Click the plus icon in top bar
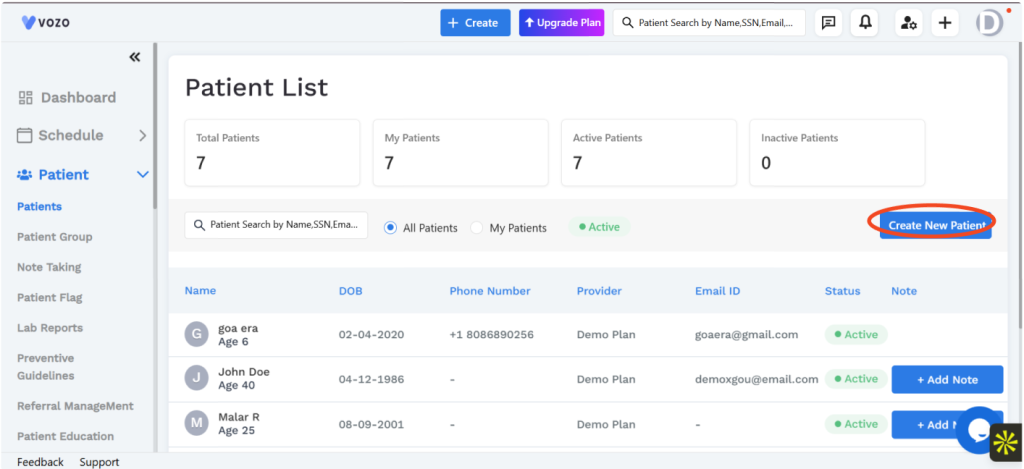 945,23
